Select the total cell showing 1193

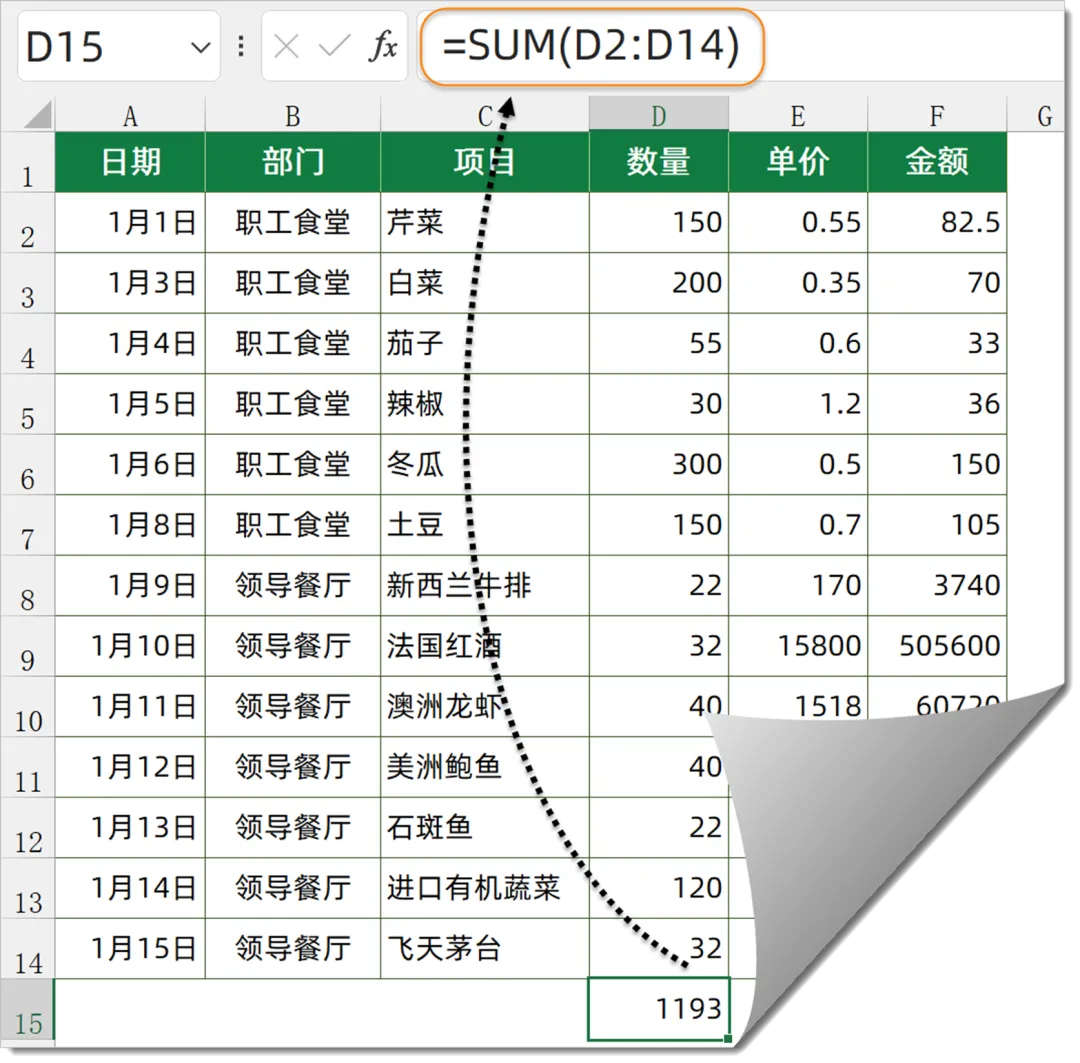click(x=658, y=1009)
